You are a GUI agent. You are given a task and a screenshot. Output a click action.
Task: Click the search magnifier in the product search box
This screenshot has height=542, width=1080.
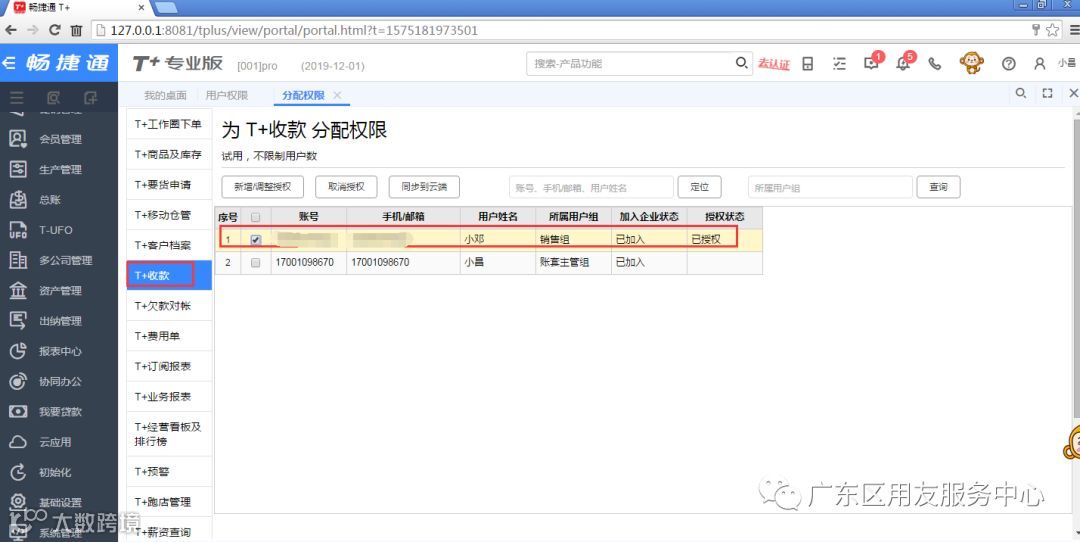click(x=741, y=63)
